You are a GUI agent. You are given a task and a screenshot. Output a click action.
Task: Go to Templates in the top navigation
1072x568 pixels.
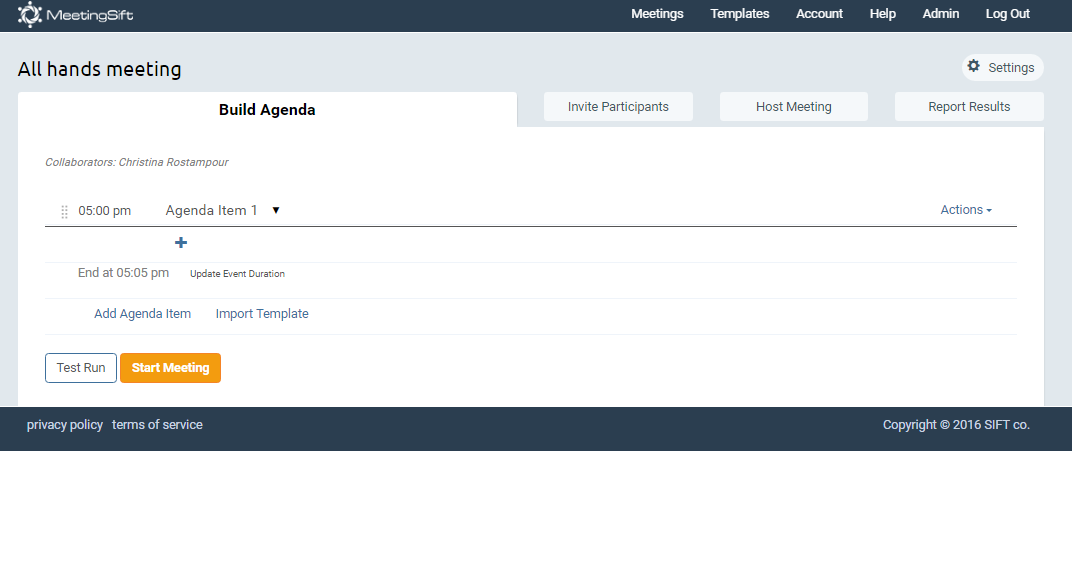(739, 14)
